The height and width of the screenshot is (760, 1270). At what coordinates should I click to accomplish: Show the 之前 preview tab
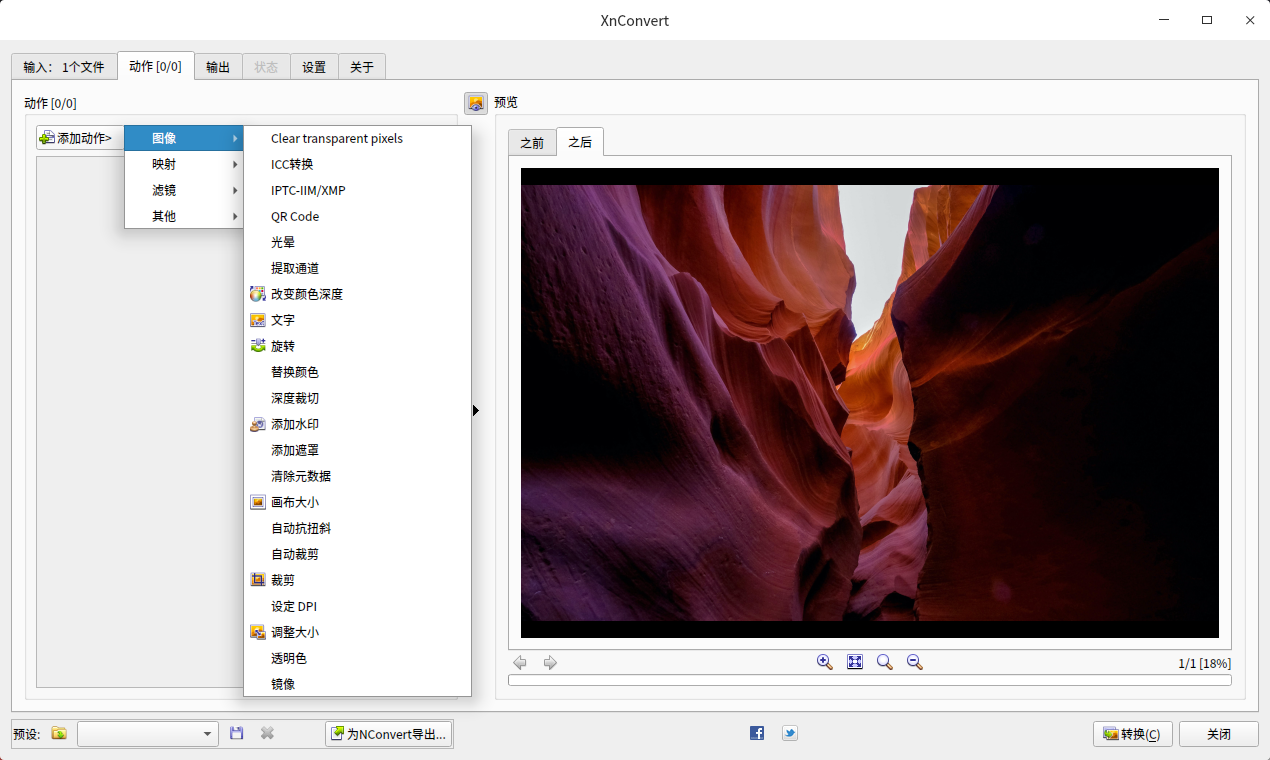(532, 143)
